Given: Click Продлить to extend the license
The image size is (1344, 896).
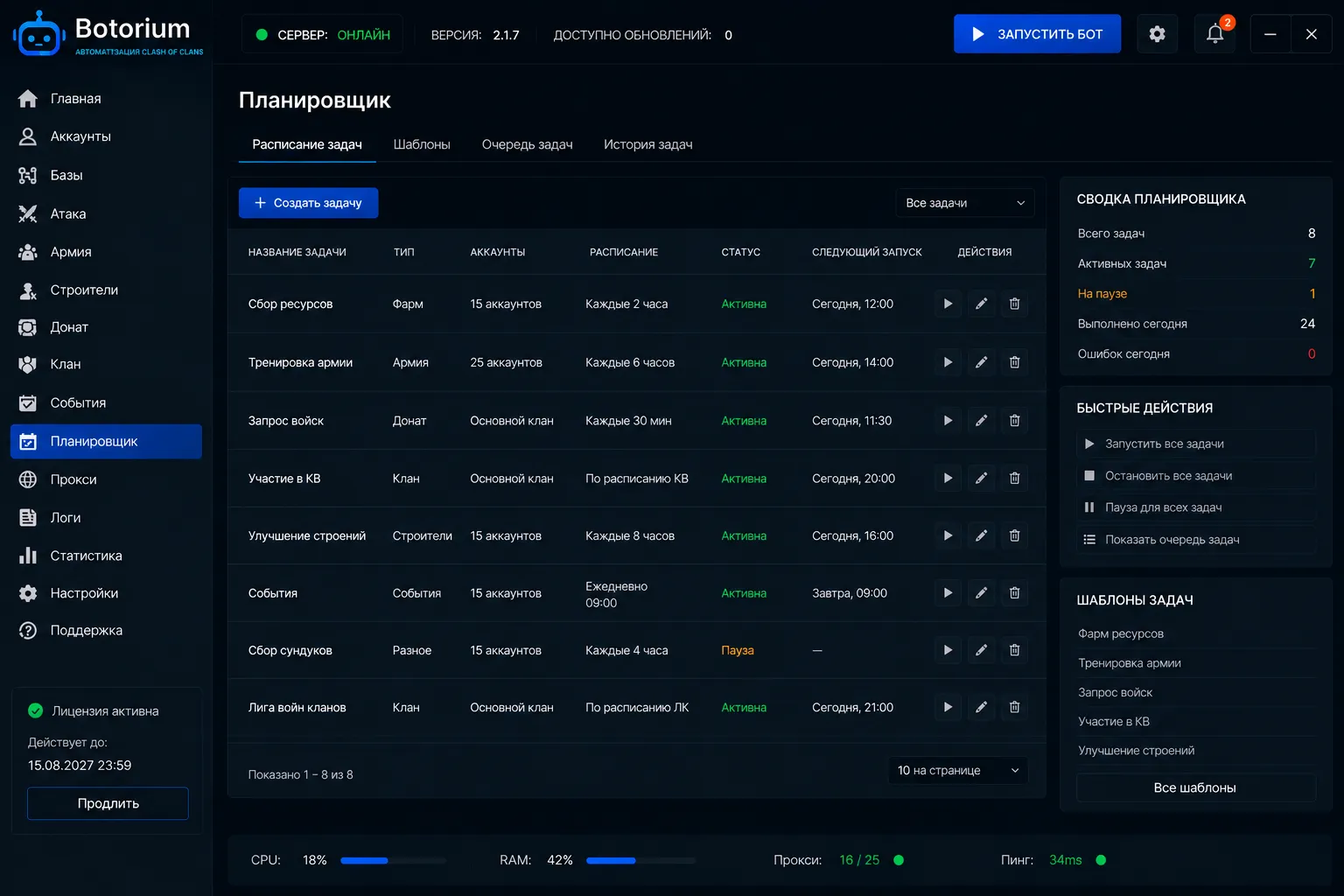Looking at the screenshot, I should pyautogui.click(x=108, y=803).
